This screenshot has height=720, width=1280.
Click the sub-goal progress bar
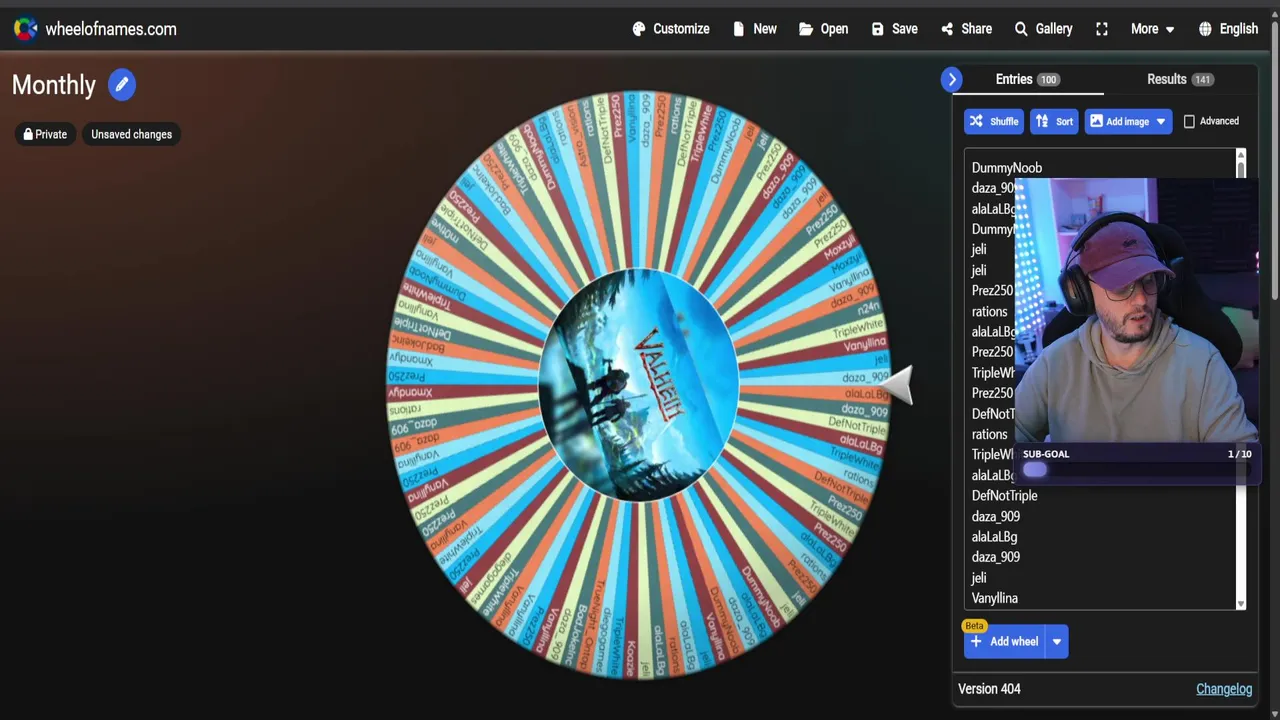pyautogui.click(x=1136, y=470)
